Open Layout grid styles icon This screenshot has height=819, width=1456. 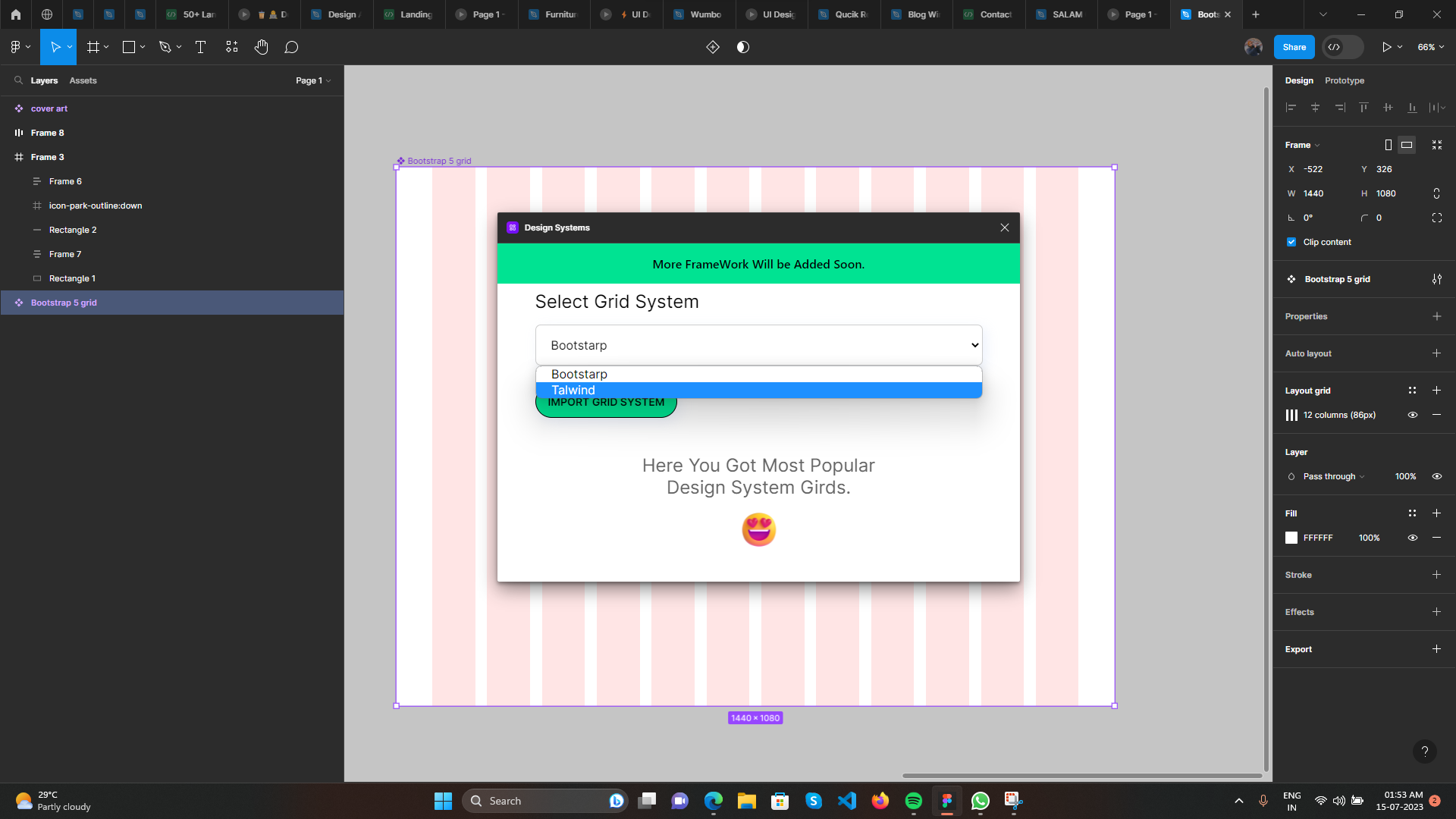click(x=1412, y=391)
